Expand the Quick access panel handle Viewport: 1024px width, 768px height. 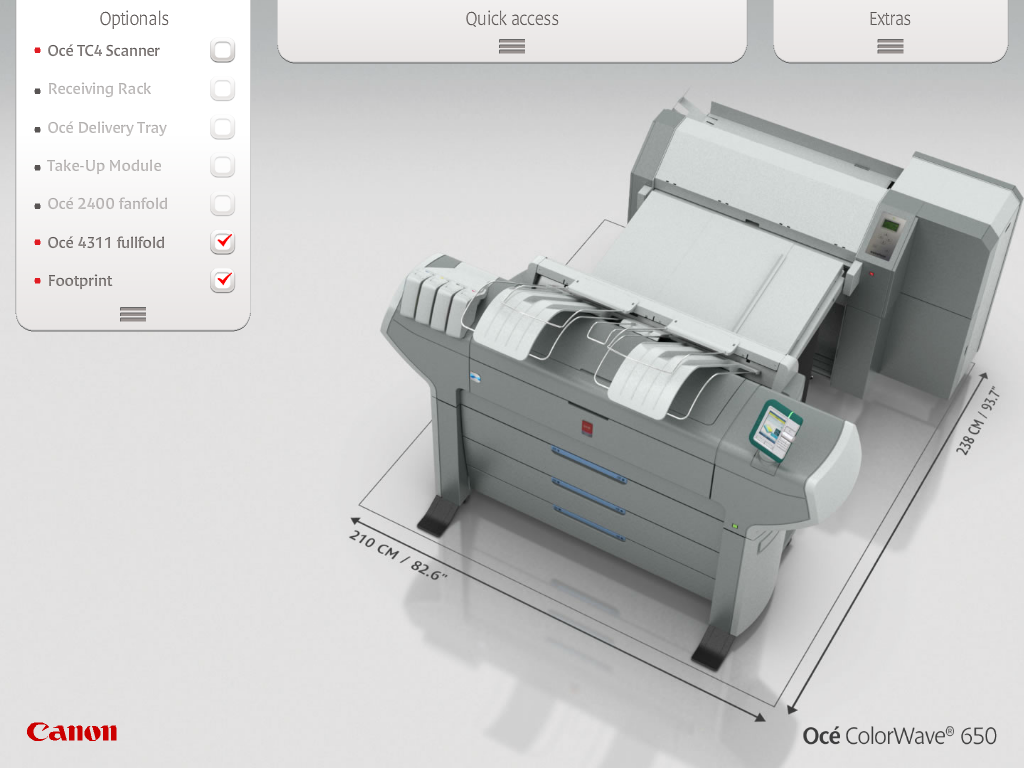pos(512,46)
